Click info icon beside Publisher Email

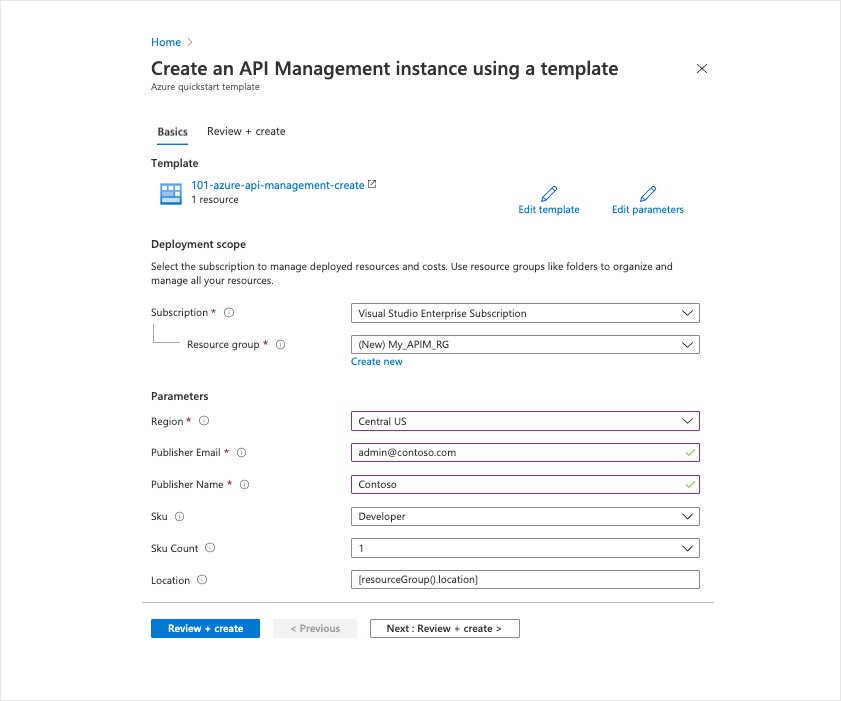241,453
